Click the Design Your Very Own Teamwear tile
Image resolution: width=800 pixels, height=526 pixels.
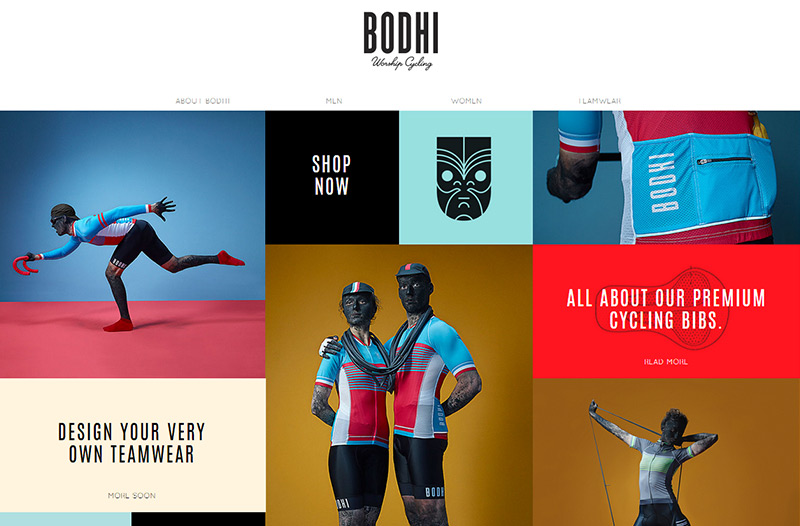pyautogui.click(x=133, y=445)
